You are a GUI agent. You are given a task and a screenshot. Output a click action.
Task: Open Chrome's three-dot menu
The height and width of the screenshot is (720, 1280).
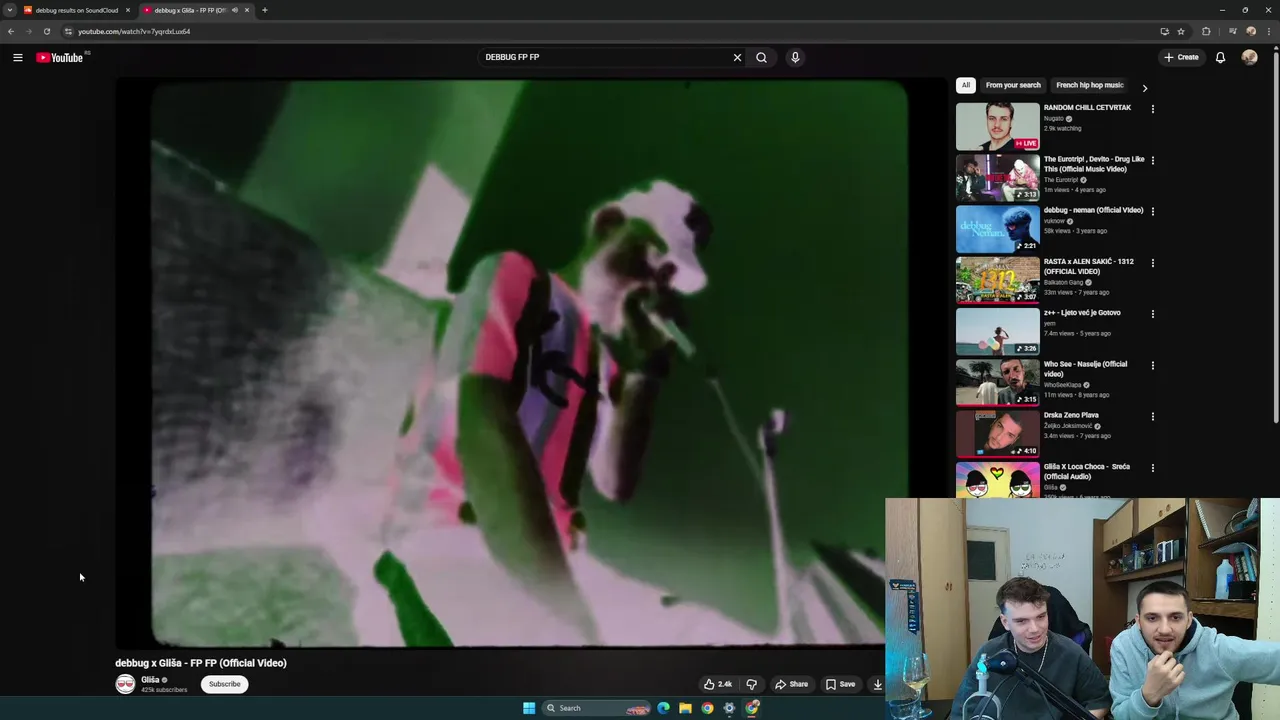pos(1268,31)
